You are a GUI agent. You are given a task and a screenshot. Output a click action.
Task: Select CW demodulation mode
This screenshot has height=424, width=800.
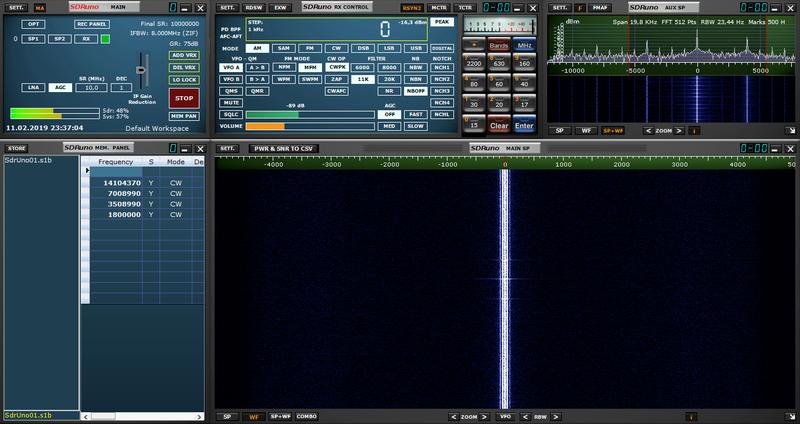(x=336, y=48)
